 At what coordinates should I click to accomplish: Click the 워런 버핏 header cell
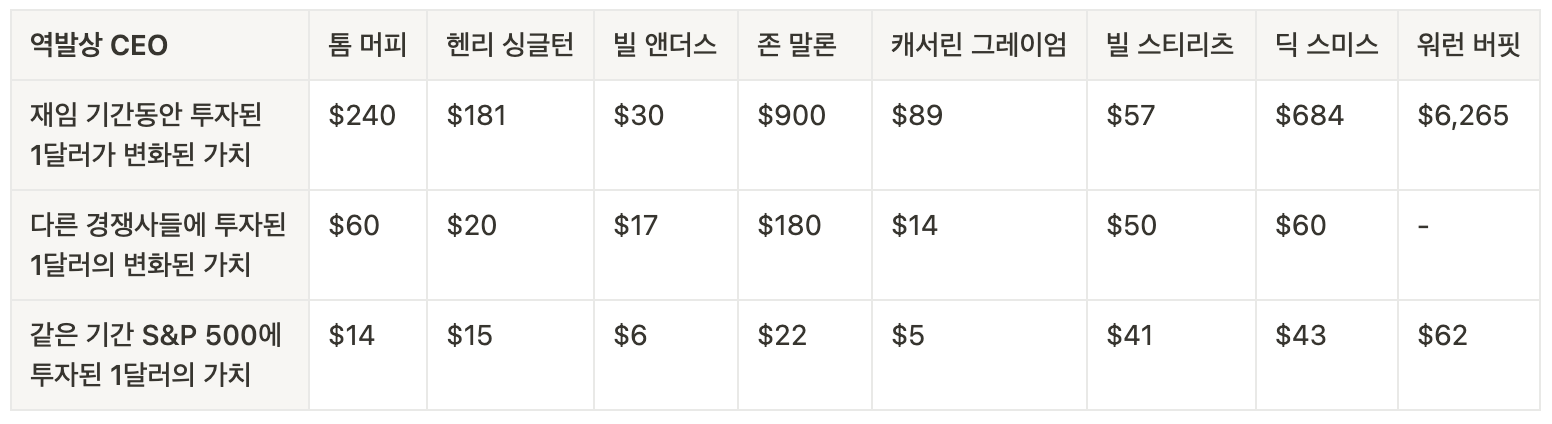pyautogui.click(x=1469, y=46)
